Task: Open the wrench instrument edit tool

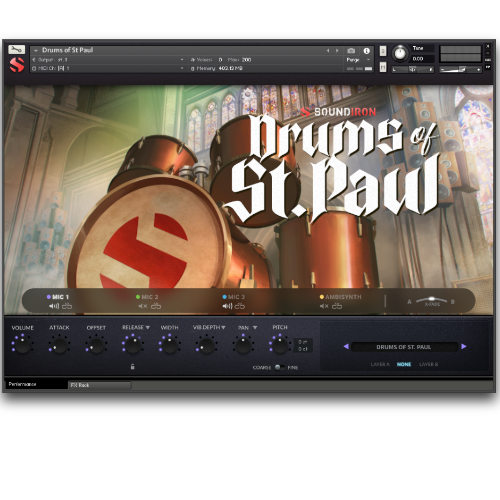Action: pyautogui.click(x=16, y=50)
